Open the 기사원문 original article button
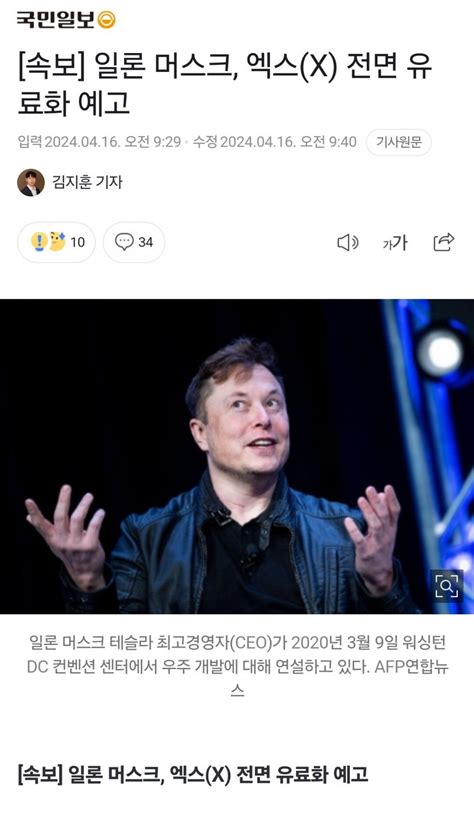 (x=398, y=142)
